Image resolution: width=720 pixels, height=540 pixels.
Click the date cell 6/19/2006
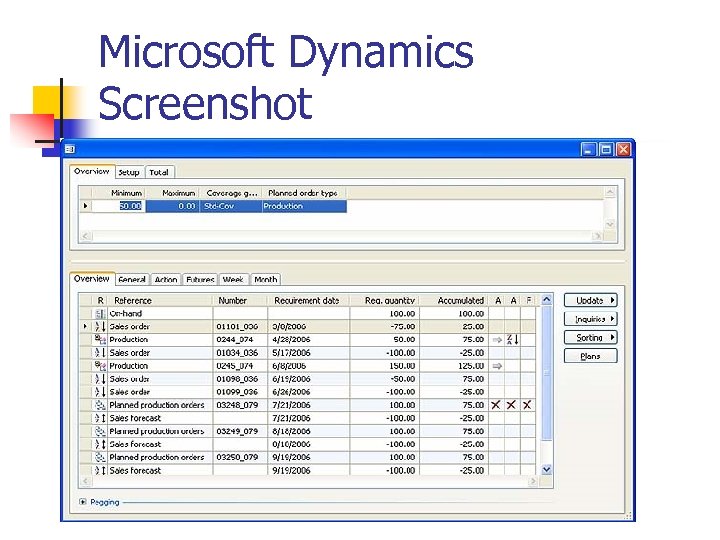coord(309,379)
